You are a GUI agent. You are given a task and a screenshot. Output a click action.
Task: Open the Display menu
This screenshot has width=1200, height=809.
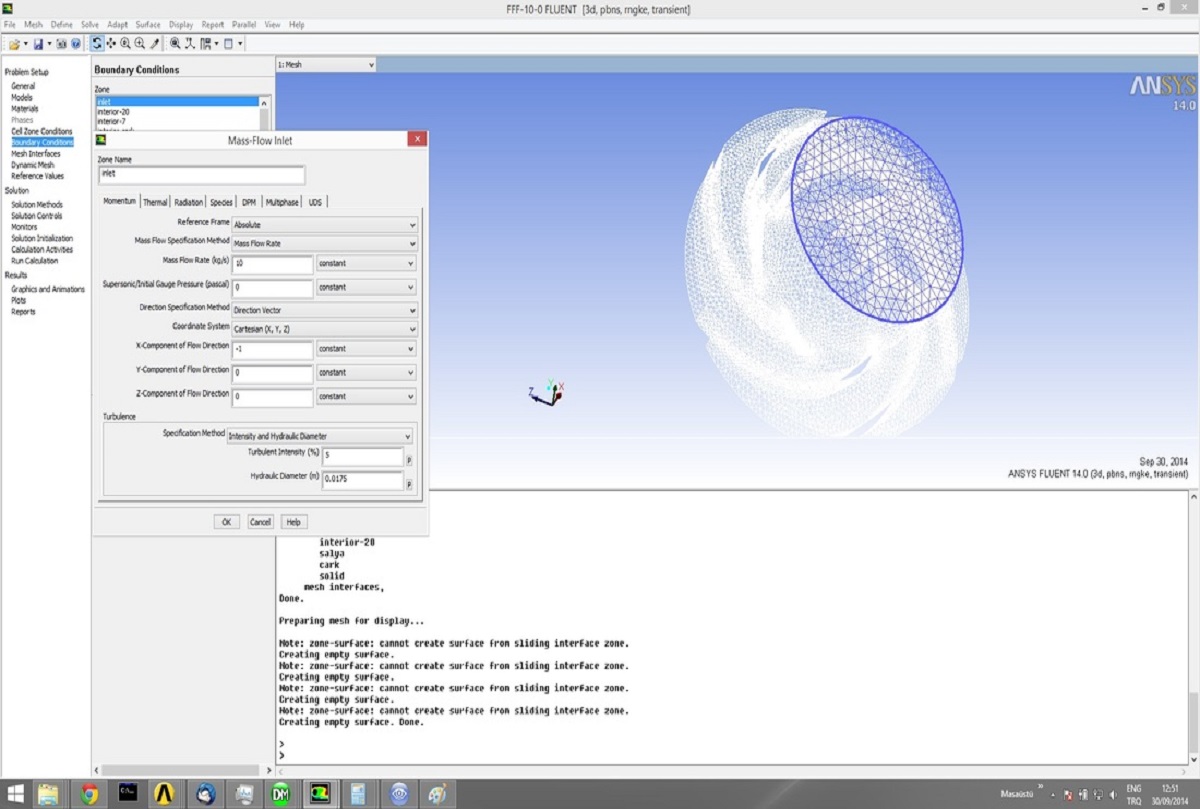(x=181, y=24)
